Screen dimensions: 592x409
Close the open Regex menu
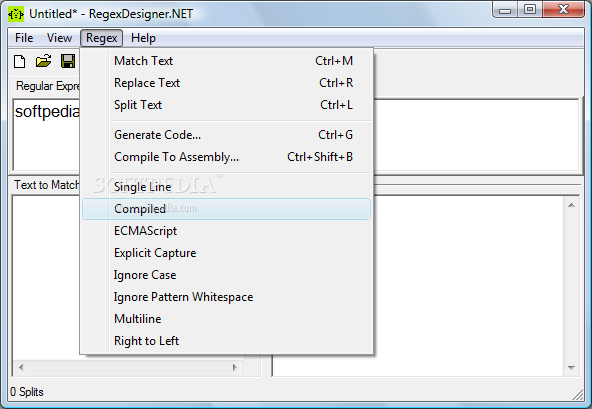coord(102,38)
